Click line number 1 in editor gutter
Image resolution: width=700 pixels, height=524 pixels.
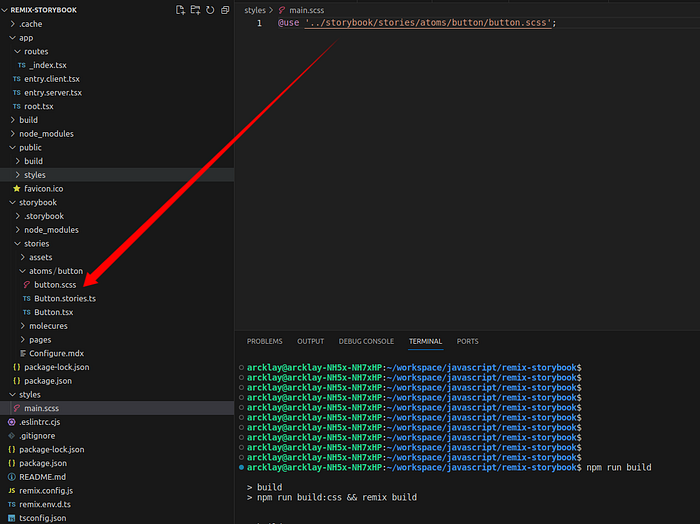[259, 23]
